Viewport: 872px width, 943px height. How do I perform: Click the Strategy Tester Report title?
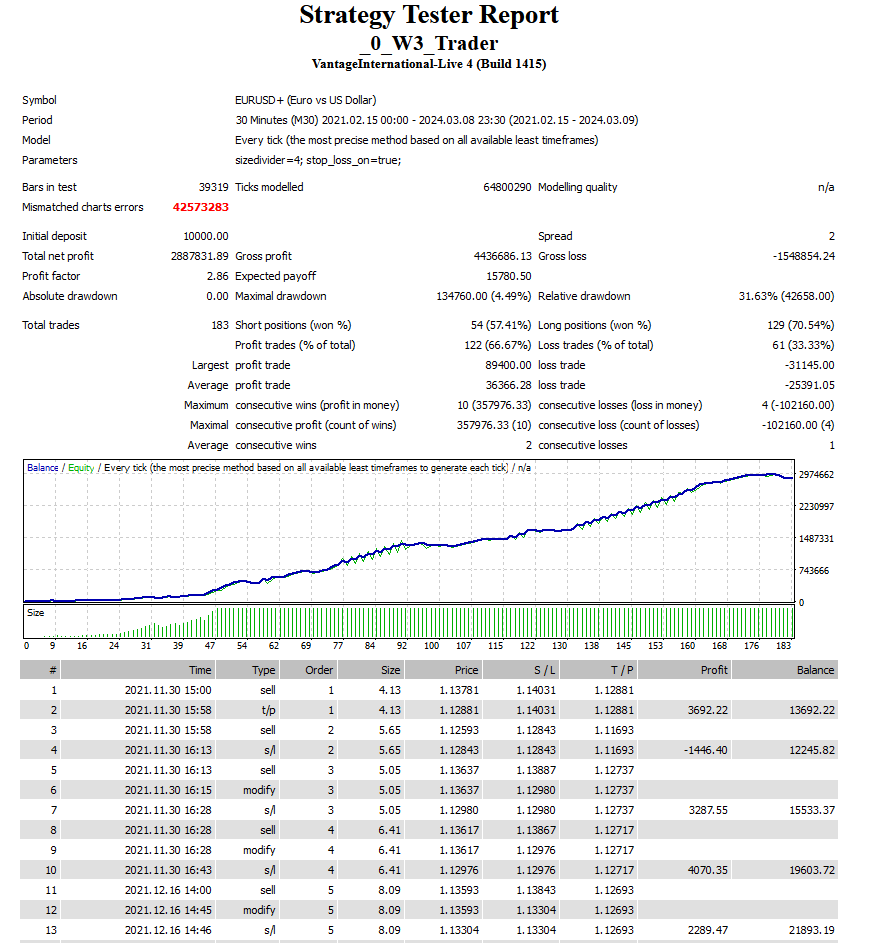pyautogui.click(x=428, y=16)
